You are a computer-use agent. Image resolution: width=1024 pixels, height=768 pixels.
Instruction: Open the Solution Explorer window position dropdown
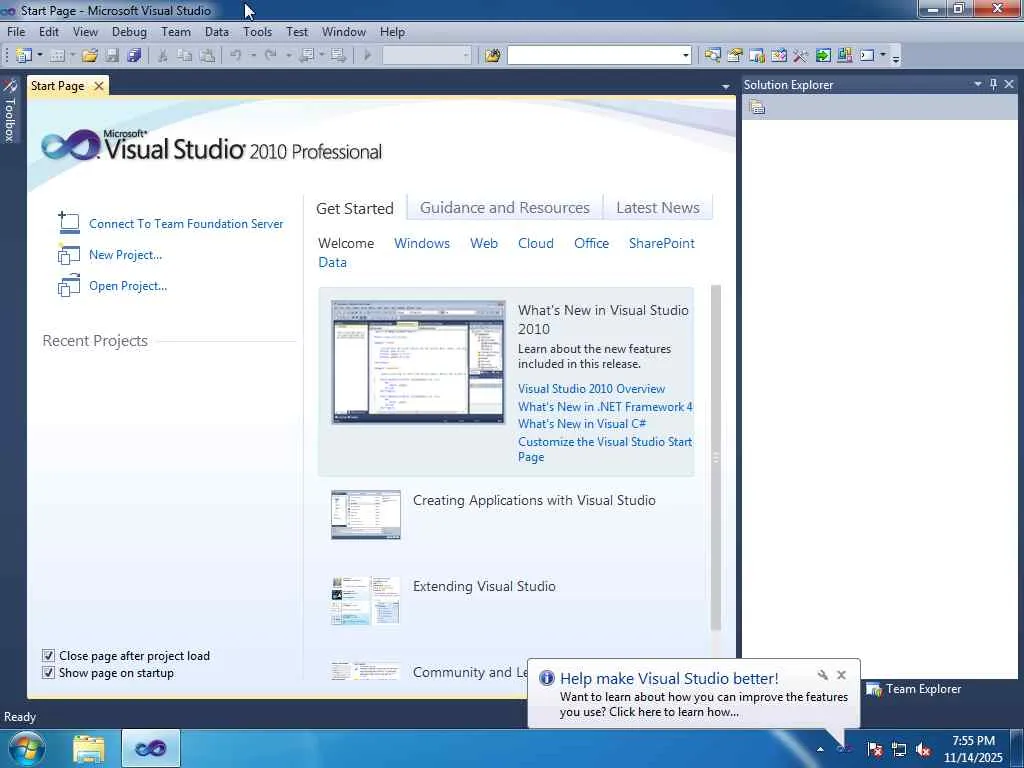click(978, 84)
